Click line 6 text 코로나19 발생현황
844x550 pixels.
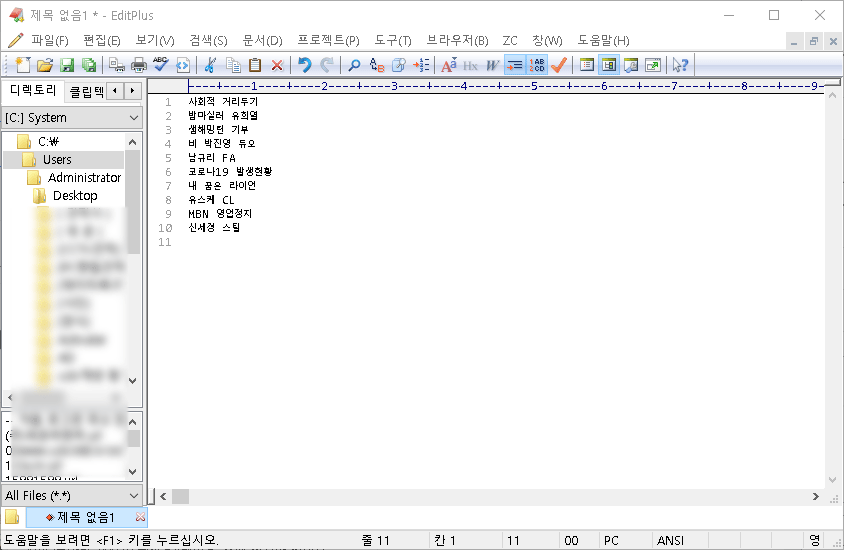coord(230,172)
